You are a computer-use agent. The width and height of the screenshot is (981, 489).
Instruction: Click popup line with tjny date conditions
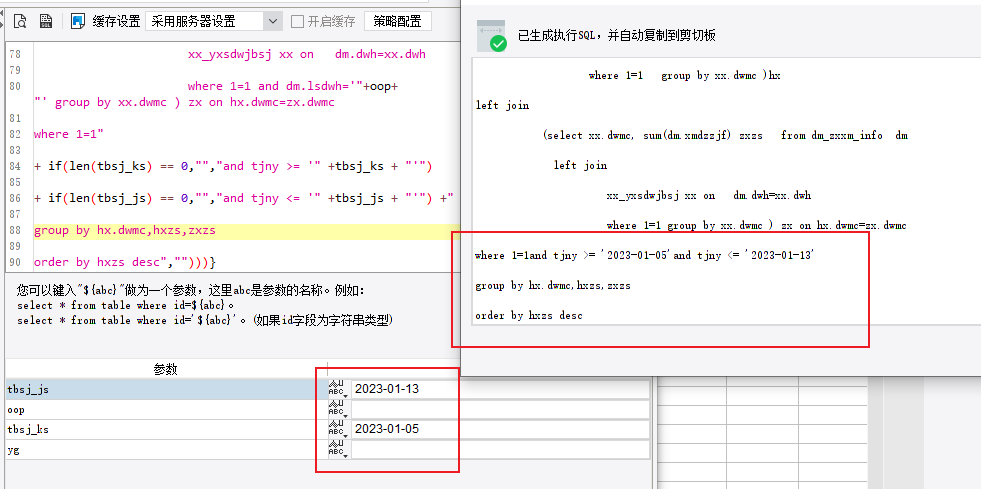coord(644,255)
